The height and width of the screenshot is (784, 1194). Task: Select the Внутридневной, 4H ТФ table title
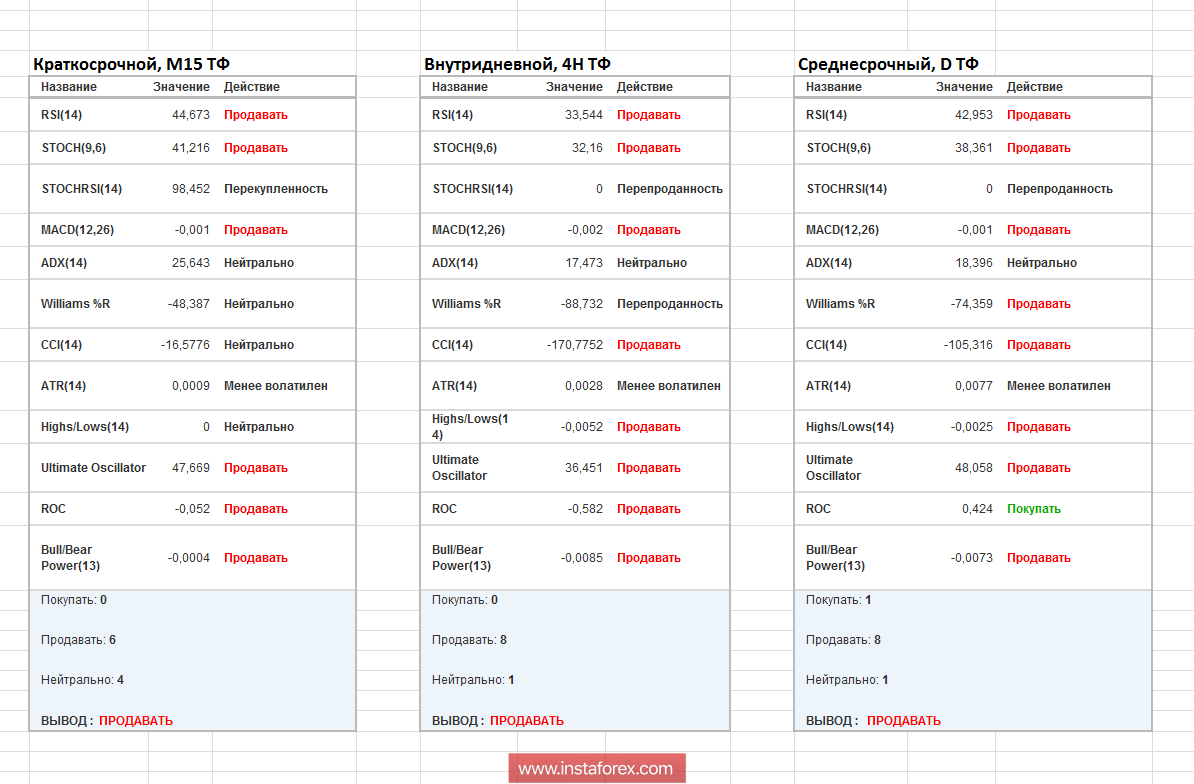(x=517, y=64)
